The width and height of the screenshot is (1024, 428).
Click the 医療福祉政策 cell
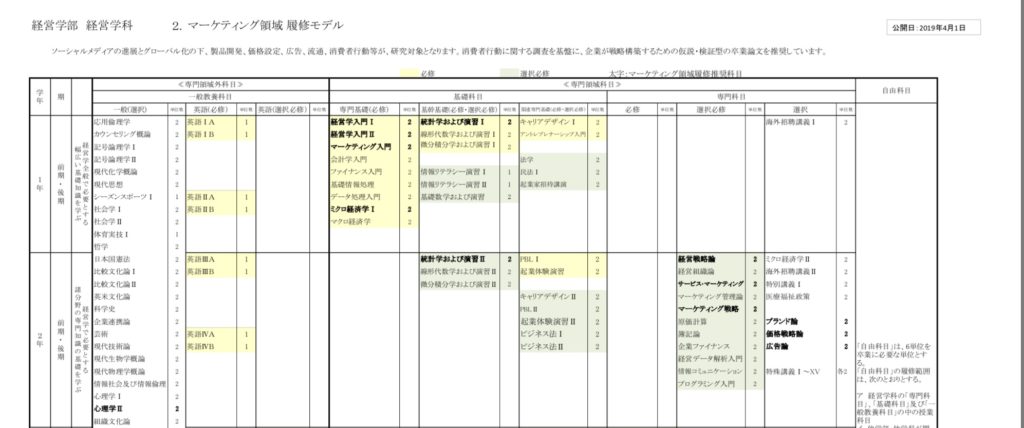coord(788,297)
